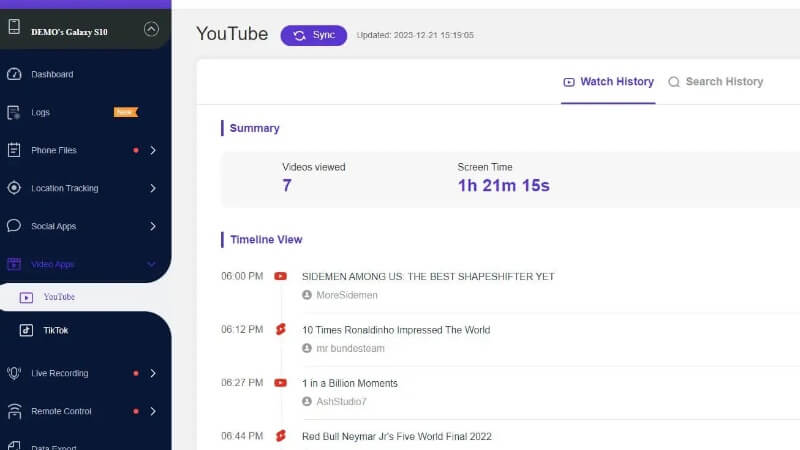Click the Shorts icon at 06:12 PM entry
800x450 pixels.
(280, 330)
